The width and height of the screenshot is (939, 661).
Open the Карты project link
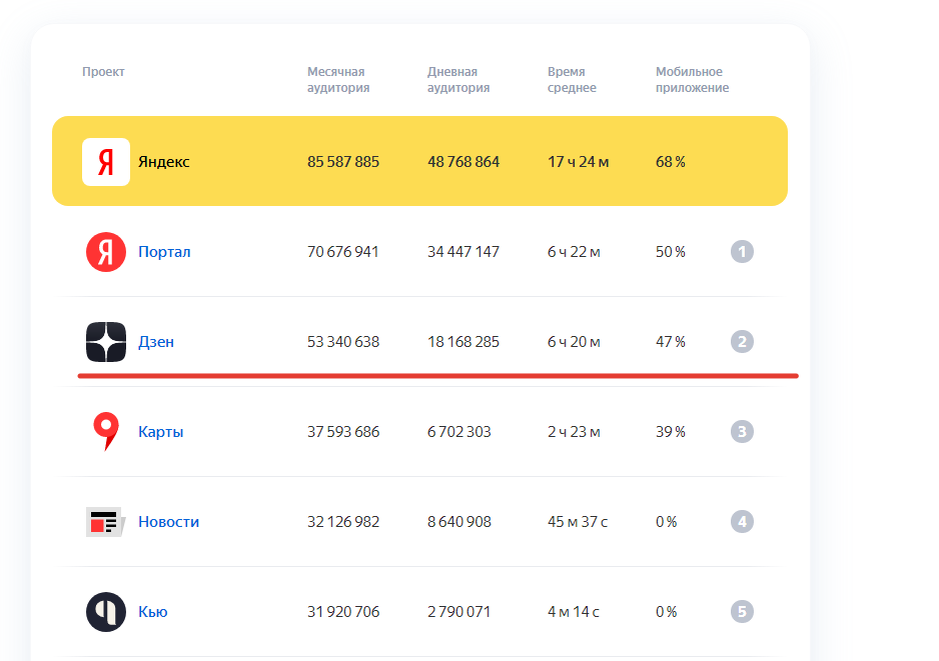[x=161, y=432]
